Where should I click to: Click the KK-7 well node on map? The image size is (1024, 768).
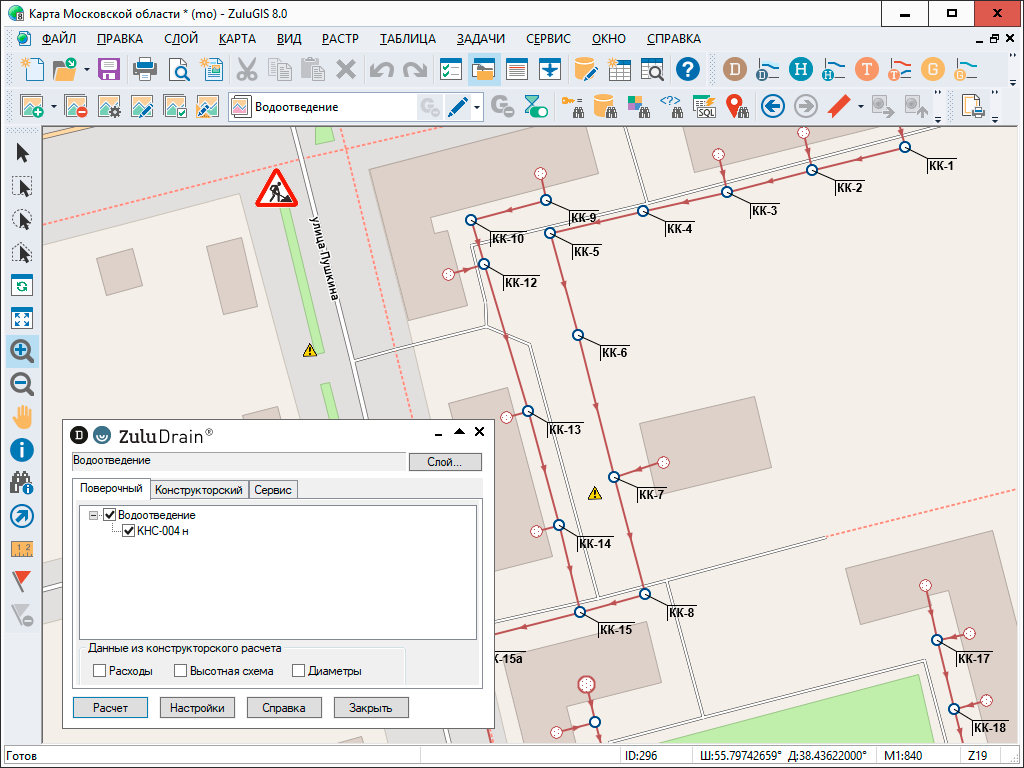[615, 476]
